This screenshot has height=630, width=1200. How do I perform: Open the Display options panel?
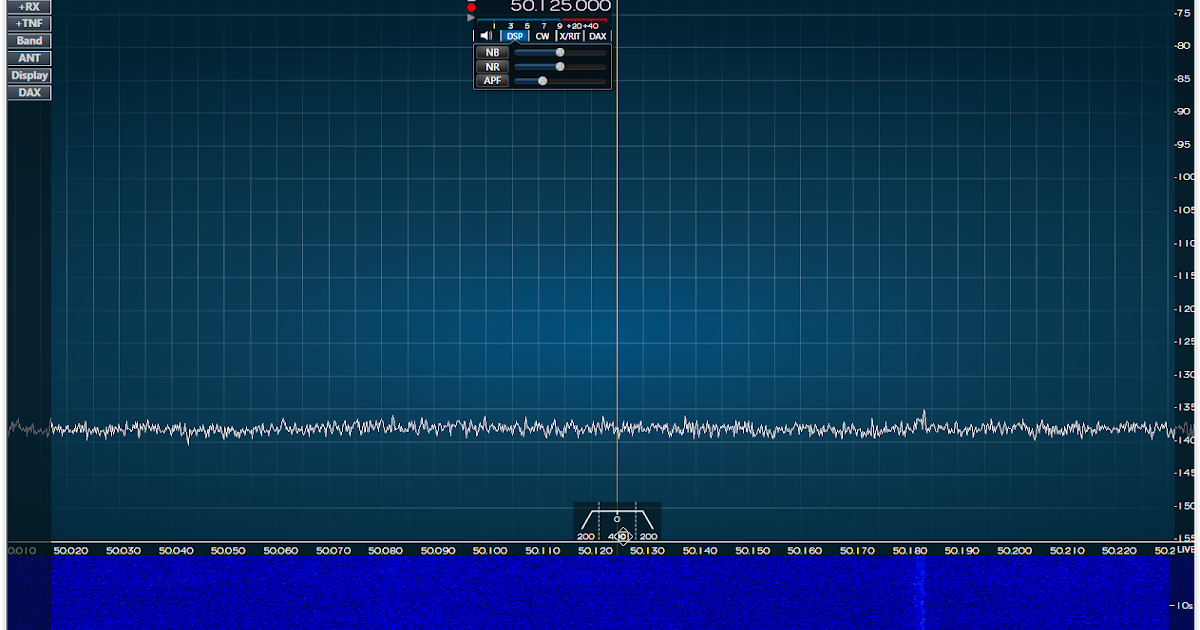[27, 74]
